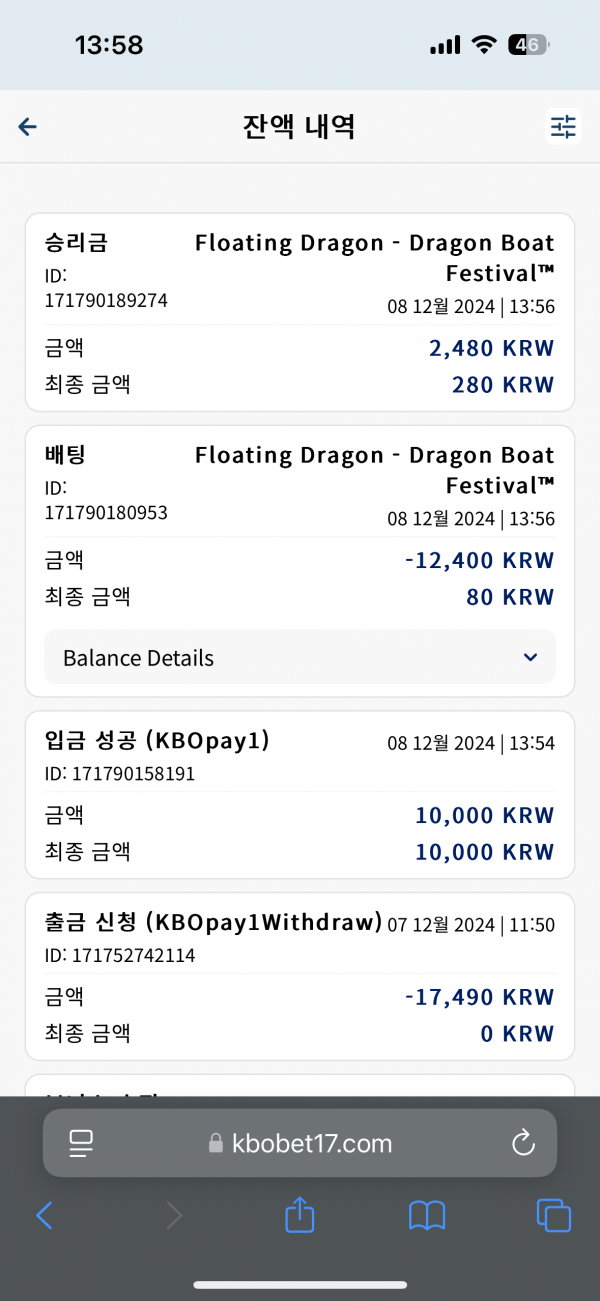600x1301 pixels.
Task: Tap the Safari reload icon
Action: coord(523,1143)
